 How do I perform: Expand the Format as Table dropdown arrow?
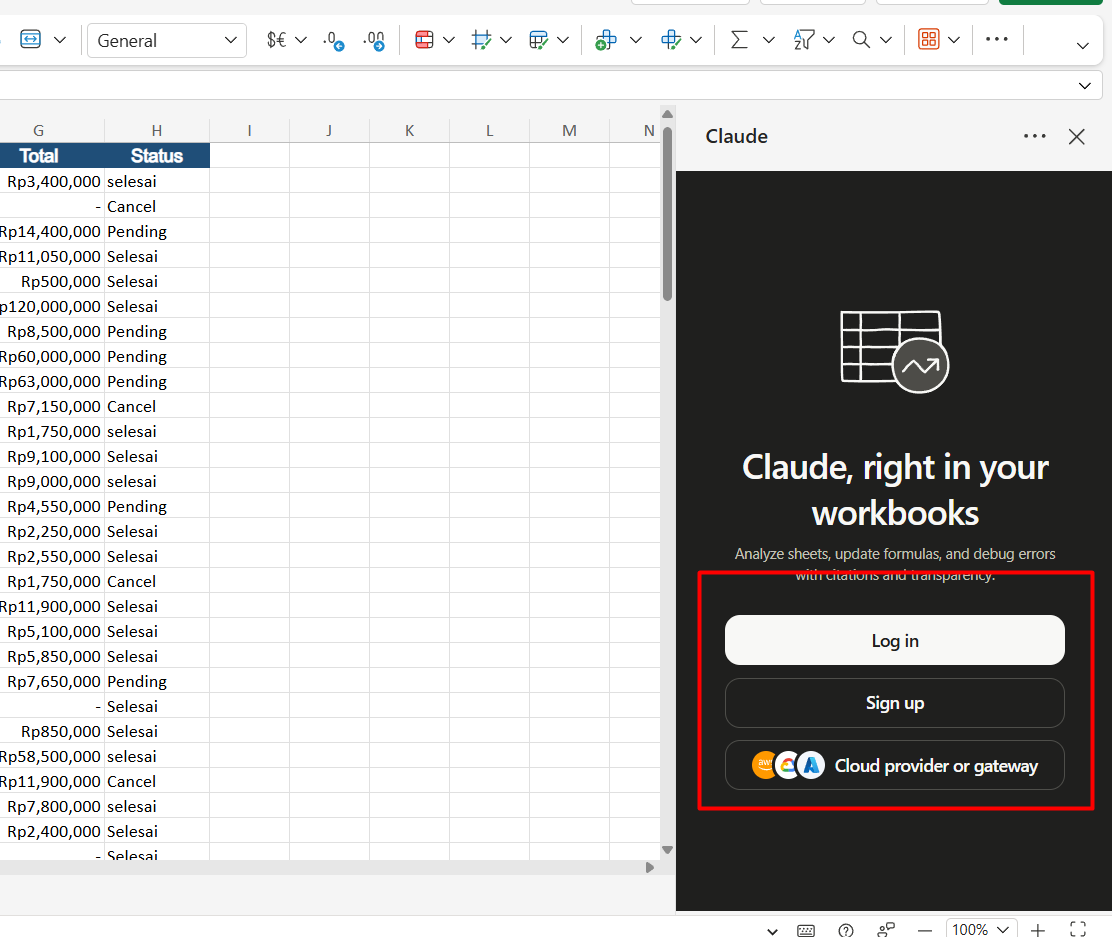563,40
